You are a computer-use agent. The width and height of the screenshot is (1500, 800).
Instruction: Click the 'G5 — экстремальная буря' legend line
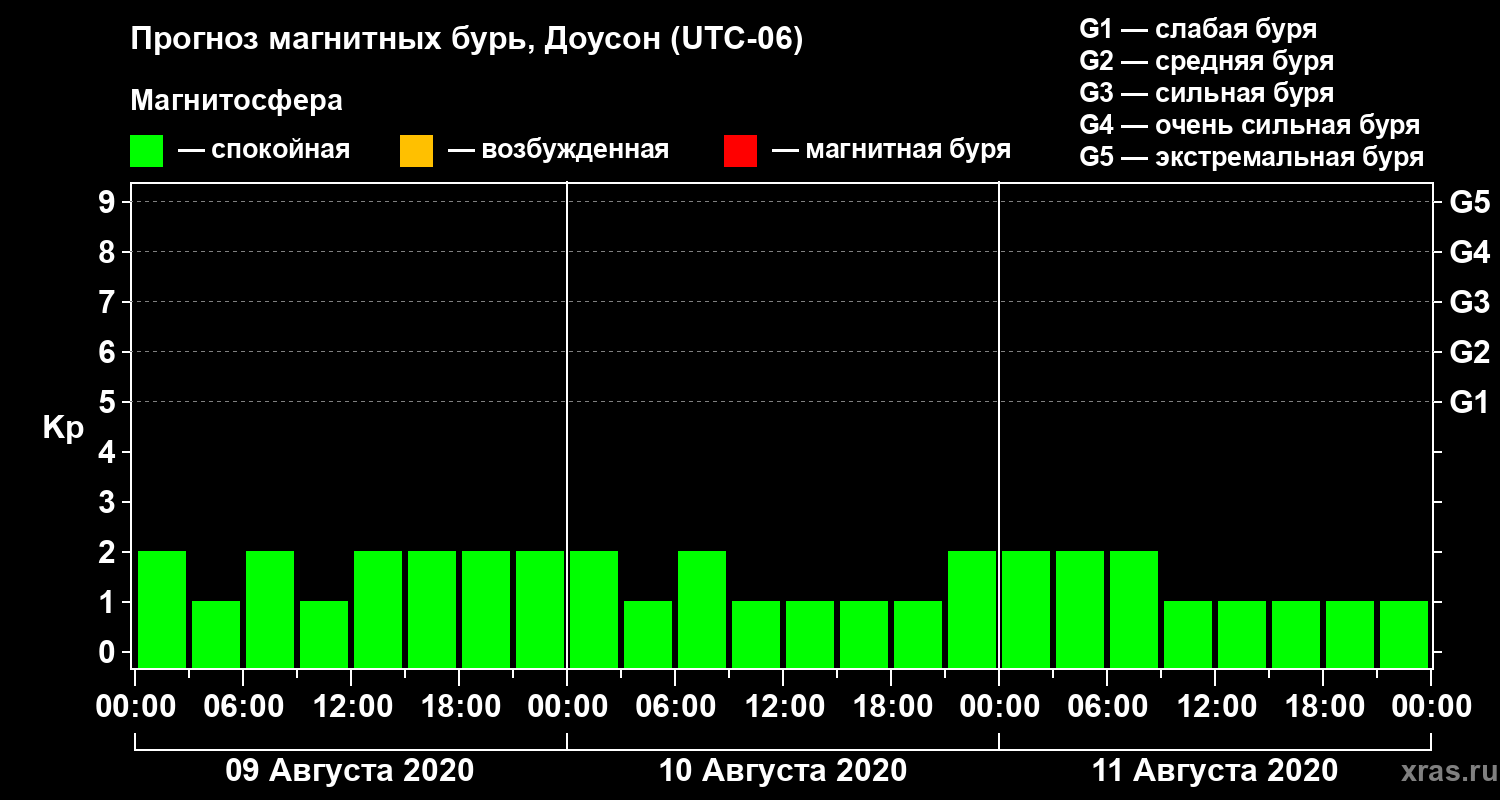[1252, 158]
